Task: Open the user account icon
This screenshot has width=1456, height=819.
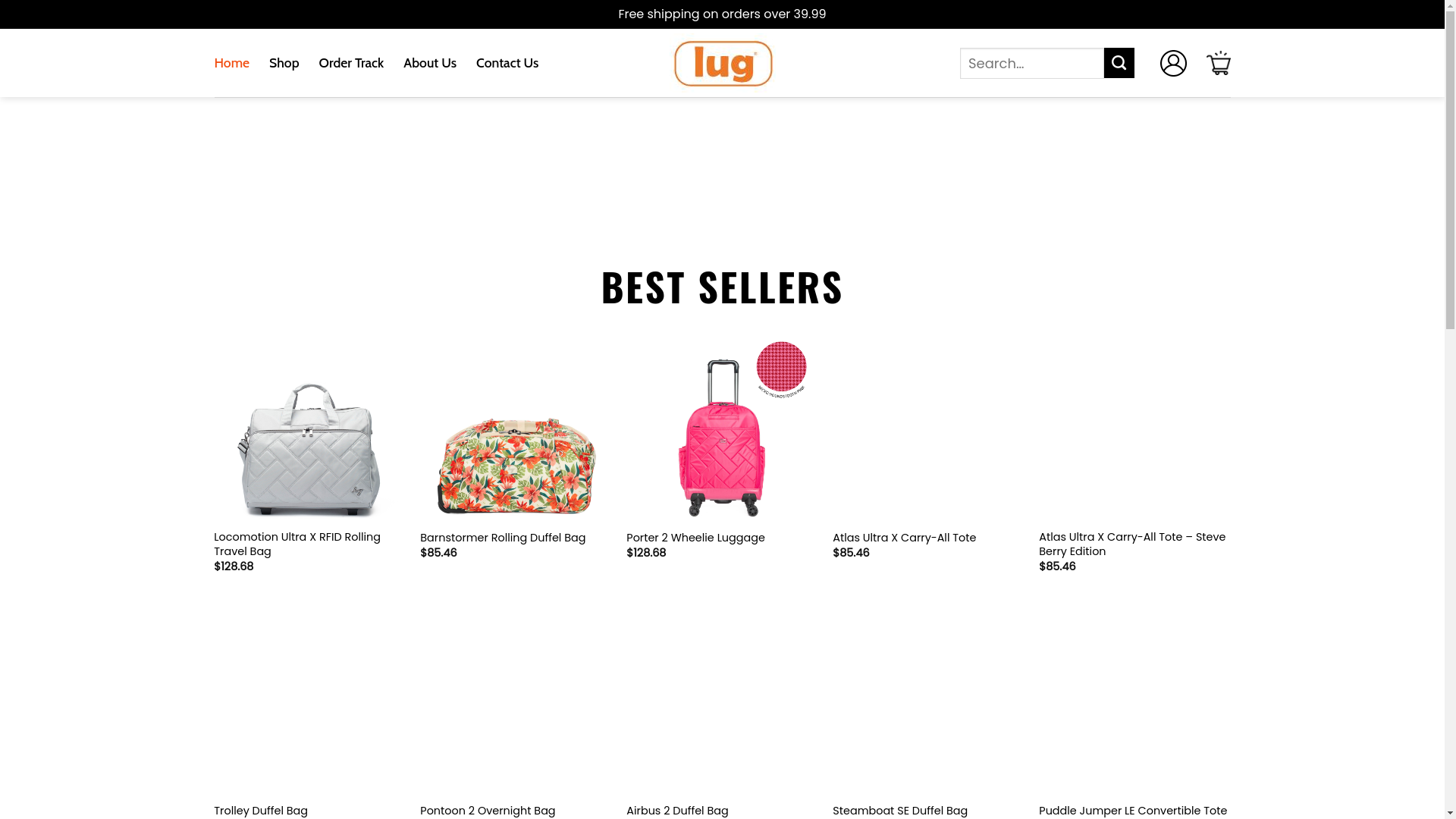Action: [1173, 63]
